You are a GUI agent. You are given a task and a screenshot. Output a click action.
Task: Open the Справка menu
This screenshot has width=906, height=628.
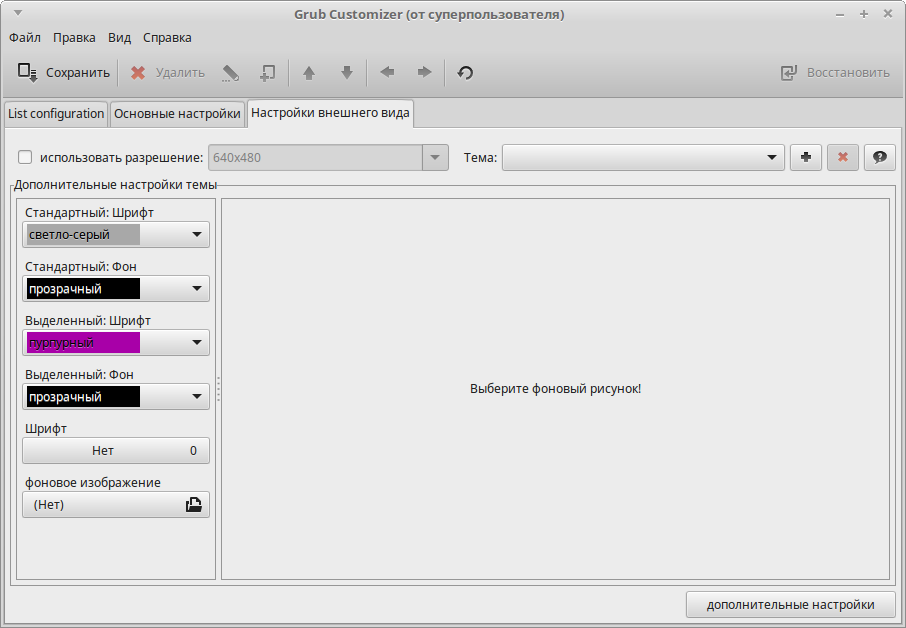click(x=168, y=38)
